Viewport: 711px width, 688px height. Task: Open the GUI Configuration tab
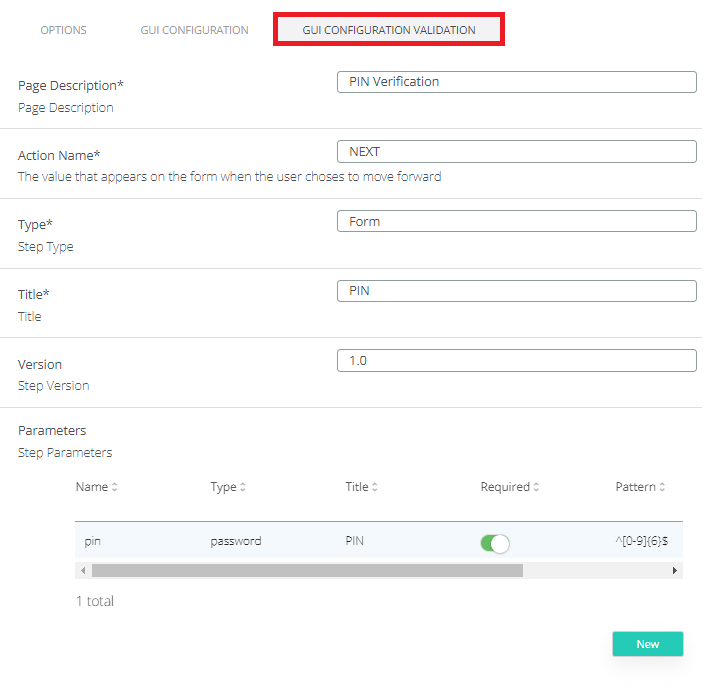[194, 30]
